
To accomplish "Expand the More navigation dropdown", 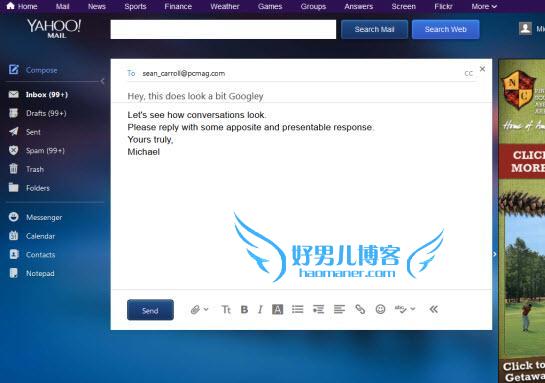I will click(484, 7).
